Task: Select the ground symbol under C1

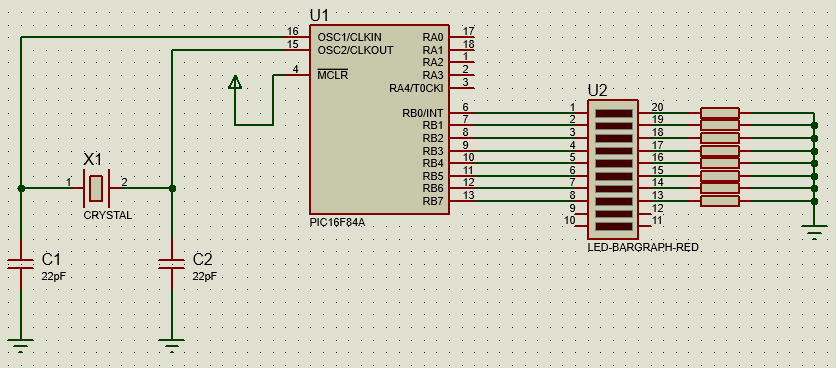Action: pyautogui.click(x=21, y=345)
